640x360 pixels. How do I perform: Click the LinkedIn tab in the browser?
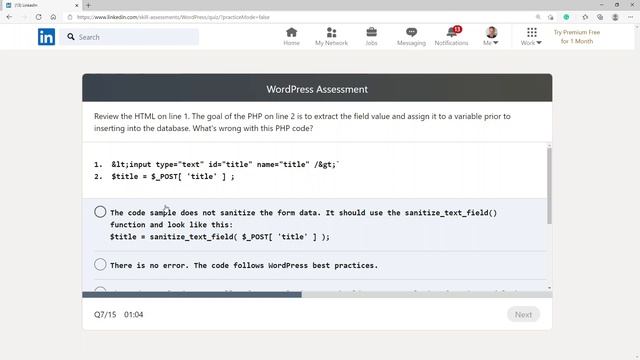tap(41, 5)
